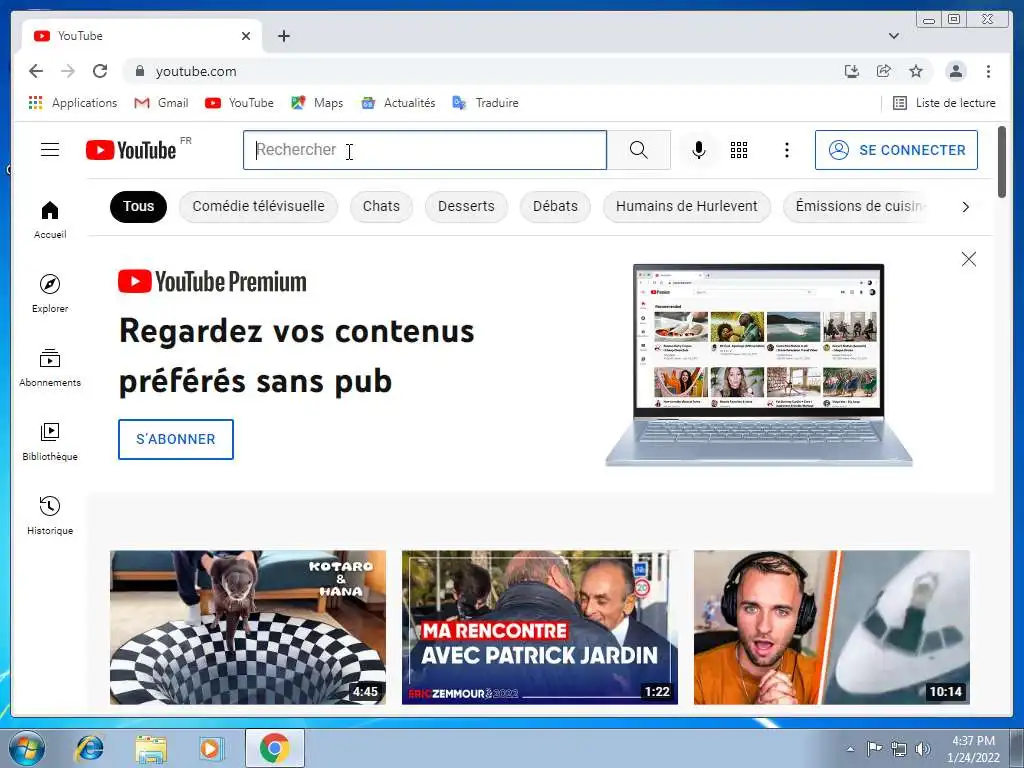Go back with Chrome back arrow
Screen dimensions: 1024x768
pyautogui.click(x=36, y=71)
